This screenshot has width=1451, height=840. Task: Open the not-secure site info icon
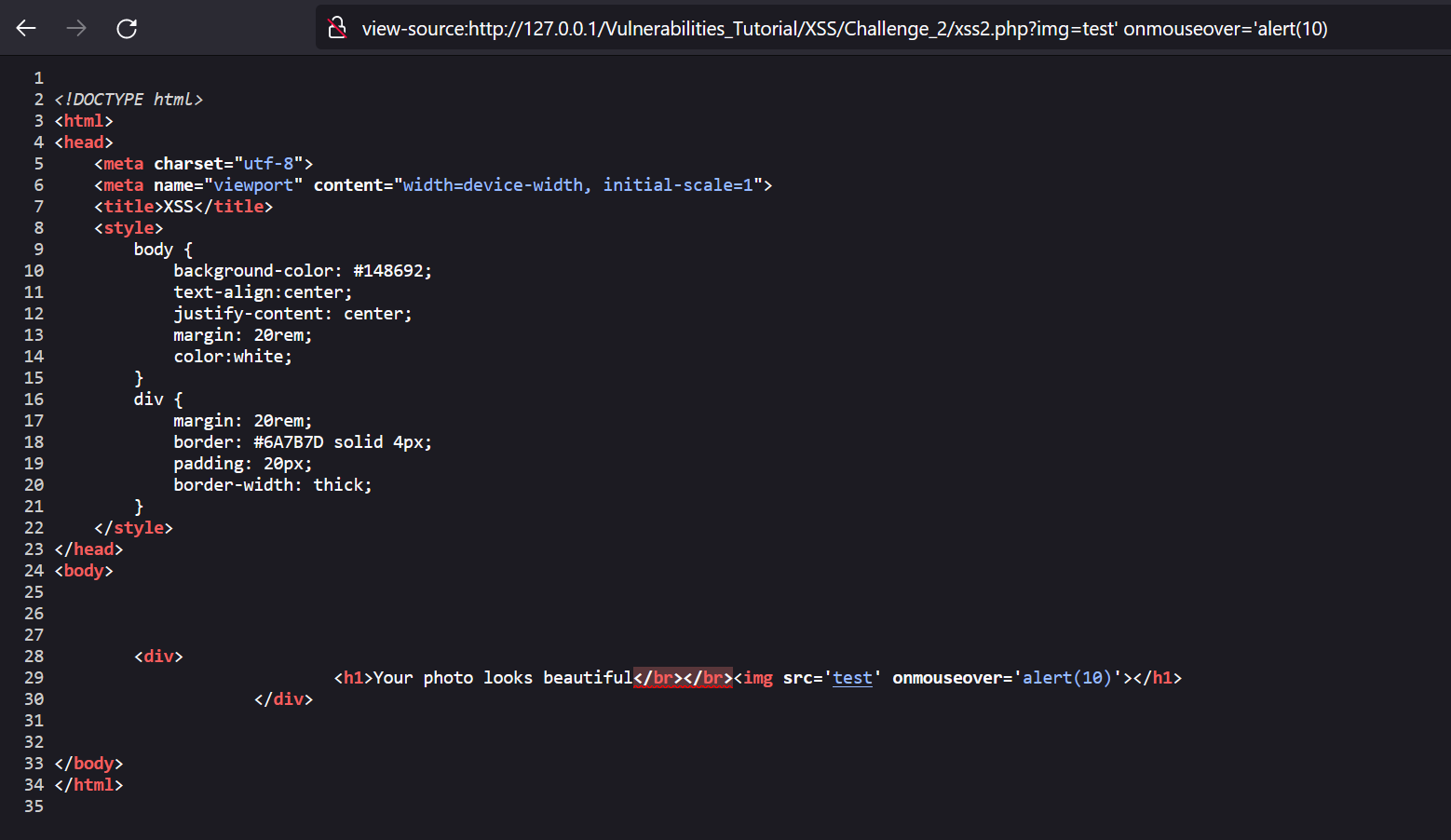pyautogui.click(x=337, y=28)
